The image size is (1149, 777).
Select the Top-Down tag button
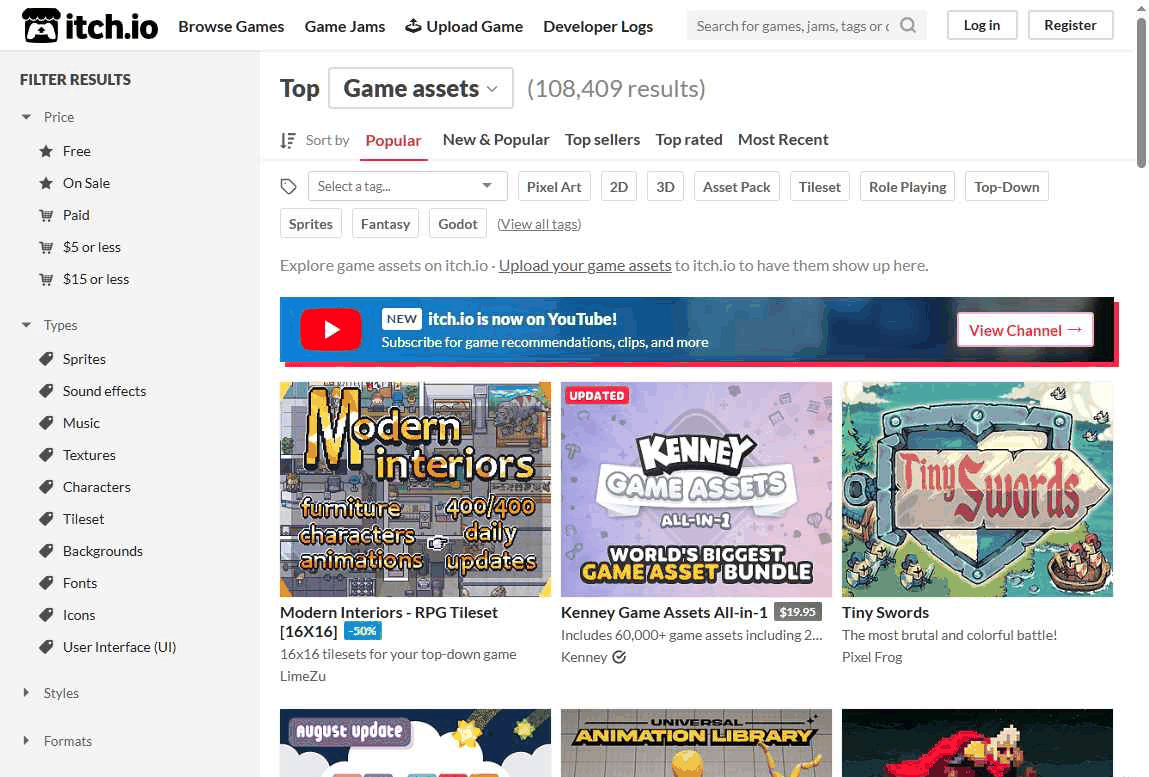(x=1007, y=186)
